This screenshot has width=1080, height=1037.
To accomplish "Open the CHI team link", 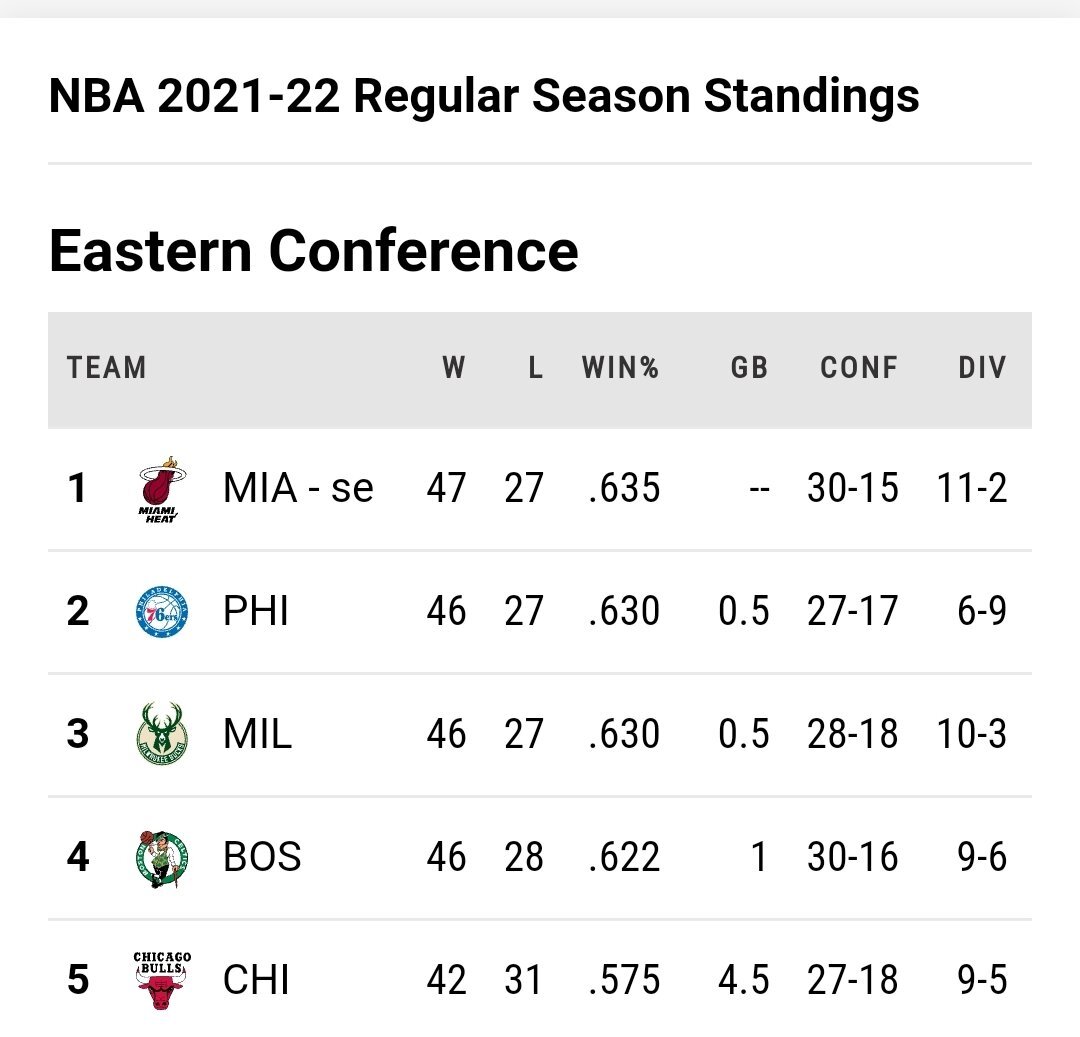I will click(x=256, y=980).
